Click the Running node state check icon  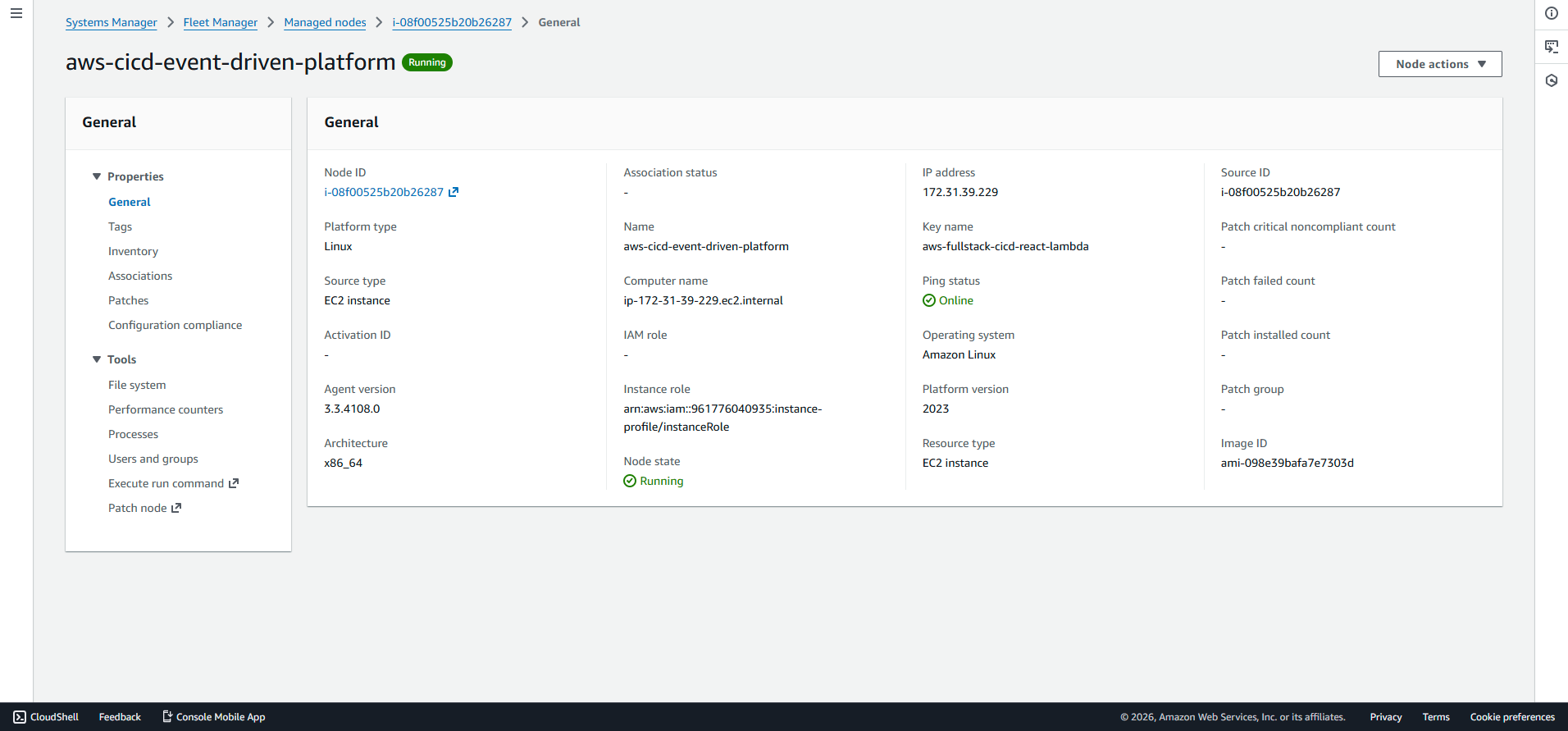(x=630, y=481)
